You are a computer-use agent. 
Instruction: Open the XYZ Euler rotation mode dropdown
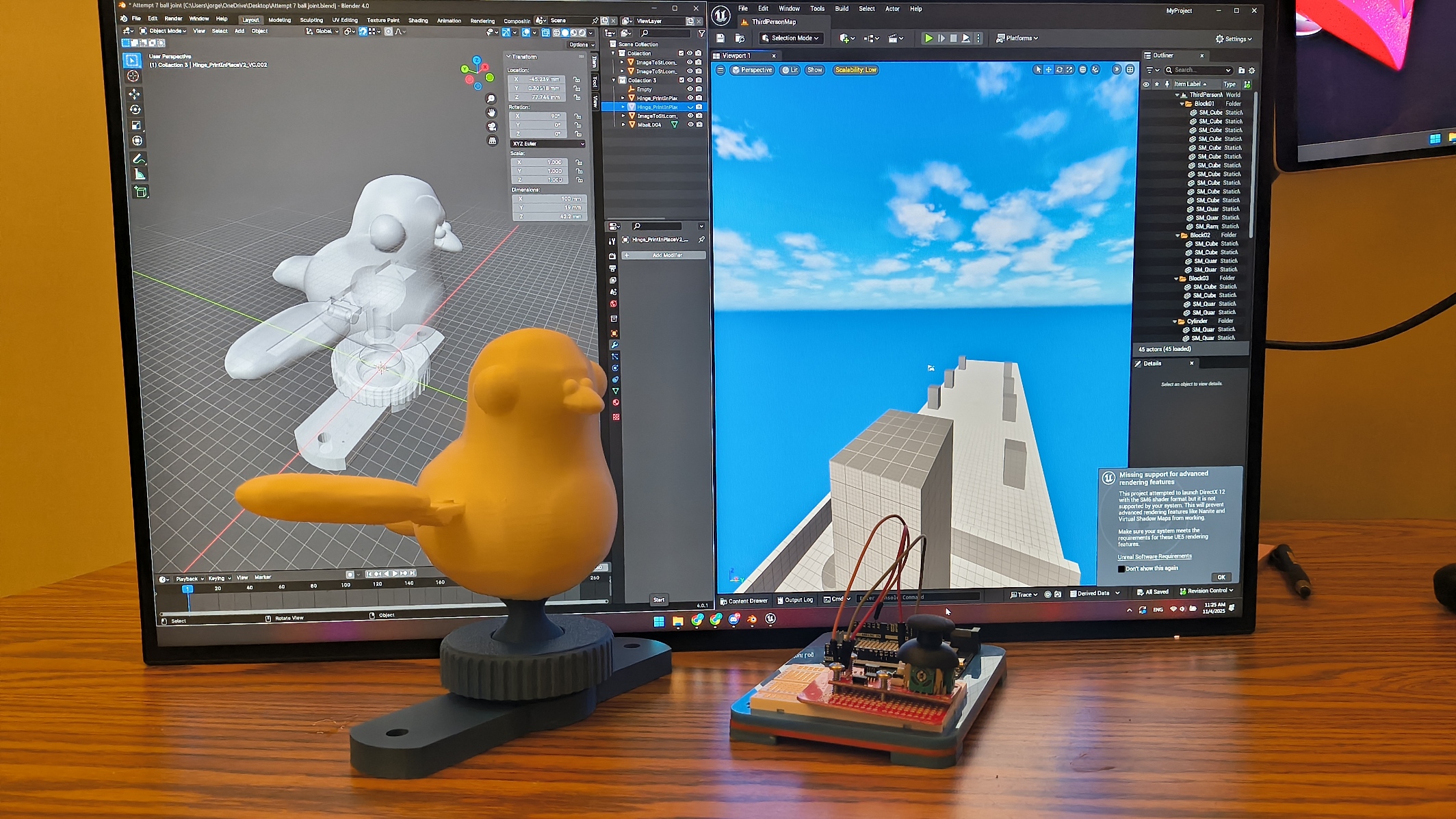(x=548, y=144)
